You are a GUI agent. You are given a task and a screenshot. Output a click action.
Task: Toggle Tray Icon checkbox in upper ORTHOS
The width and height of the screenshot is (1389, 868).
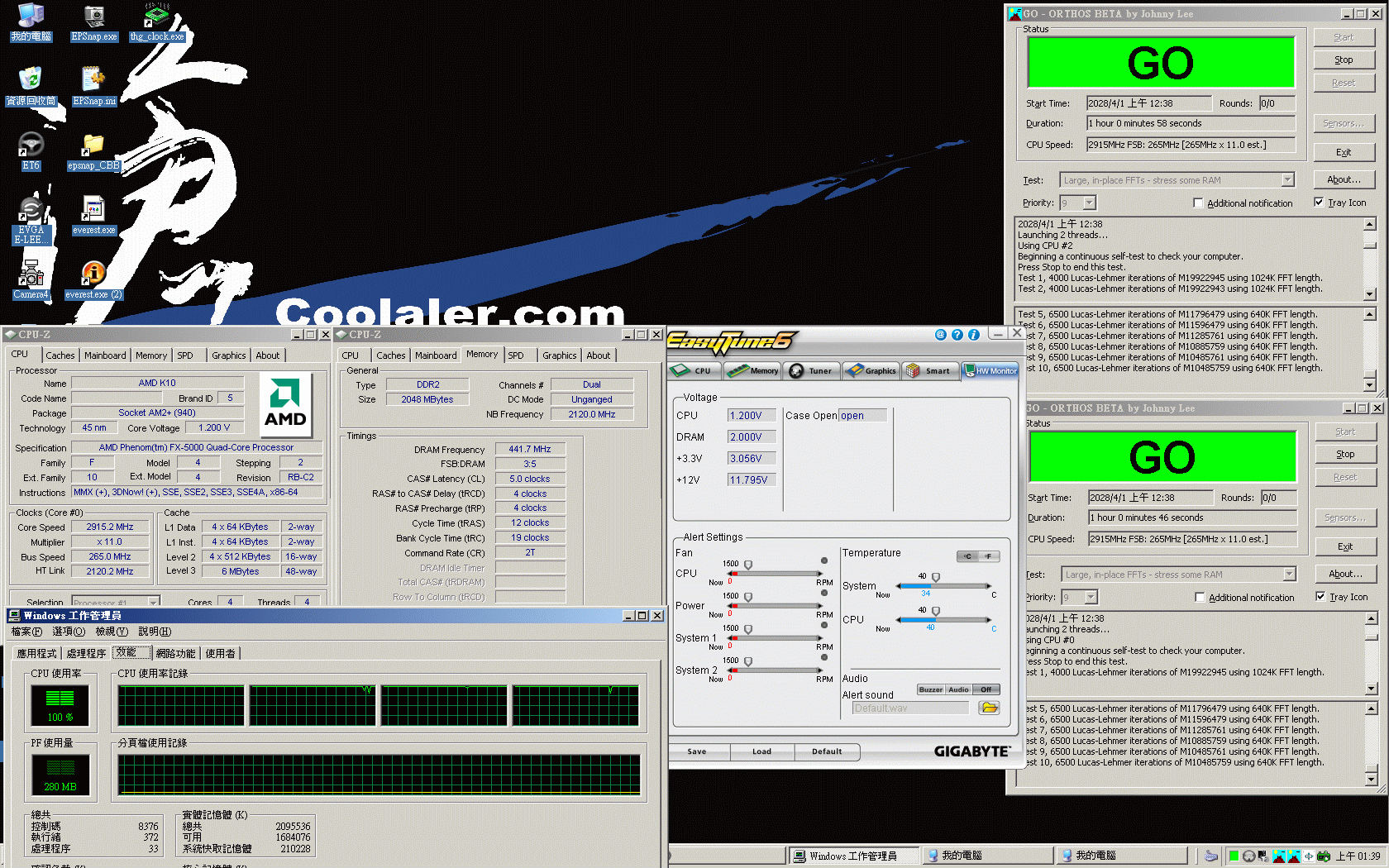[1319, 203]
